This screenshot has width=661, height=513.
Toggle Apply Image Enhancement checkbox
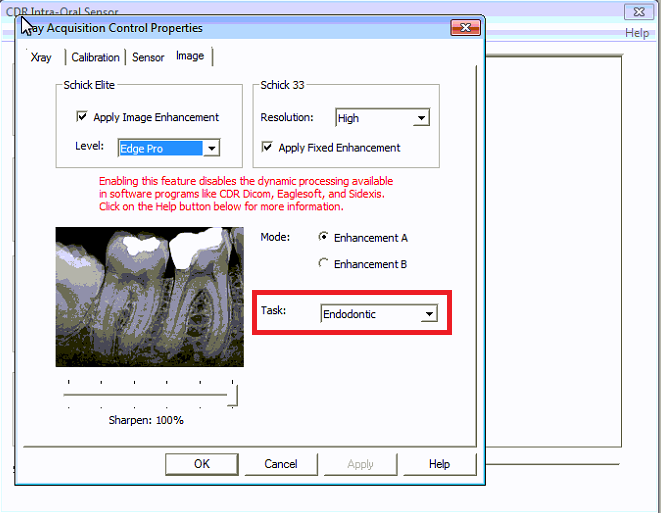[x=82, y=117]
